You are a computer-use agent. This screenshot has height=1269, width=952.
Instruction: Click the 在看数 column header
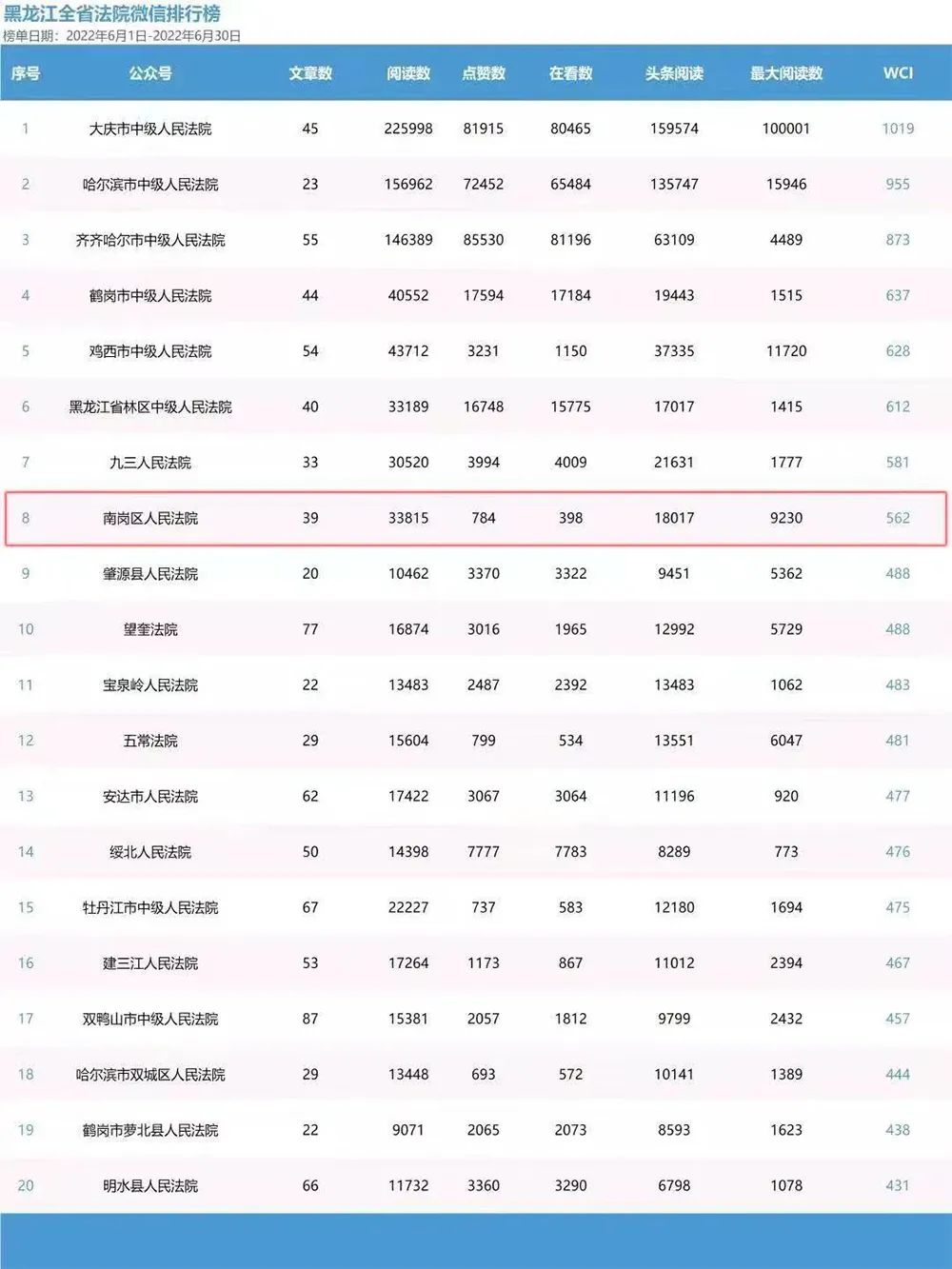click(571, 73)
